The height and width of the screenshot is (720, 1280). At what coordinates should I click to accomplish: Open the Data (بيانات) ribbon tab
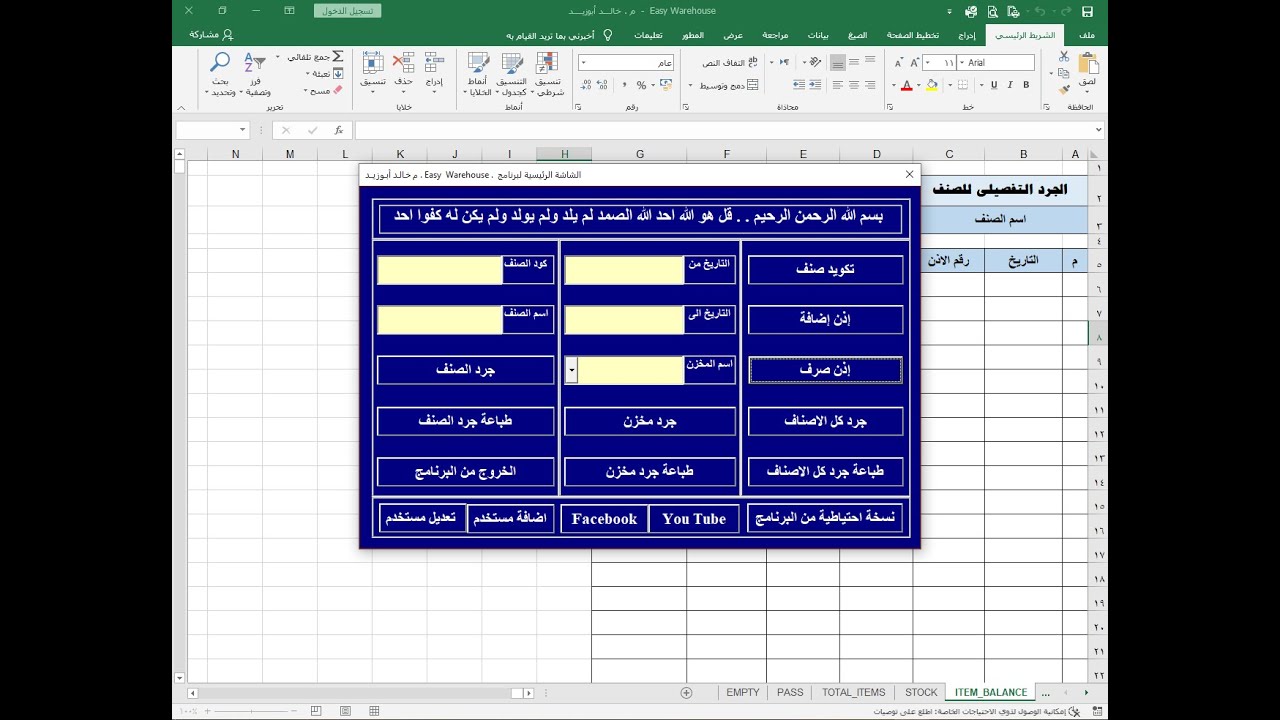(x=818, y=35)
